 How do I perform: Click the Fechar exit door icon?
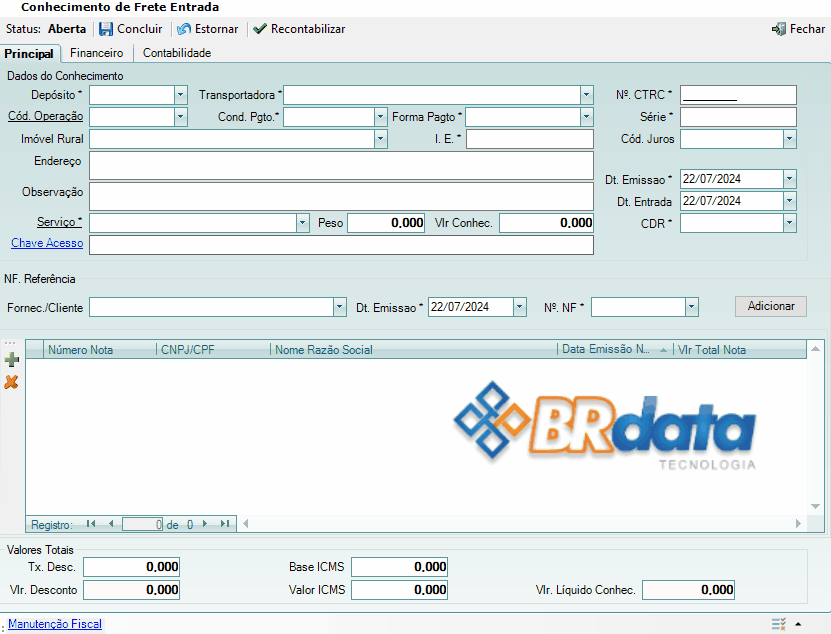pos(779,29)
